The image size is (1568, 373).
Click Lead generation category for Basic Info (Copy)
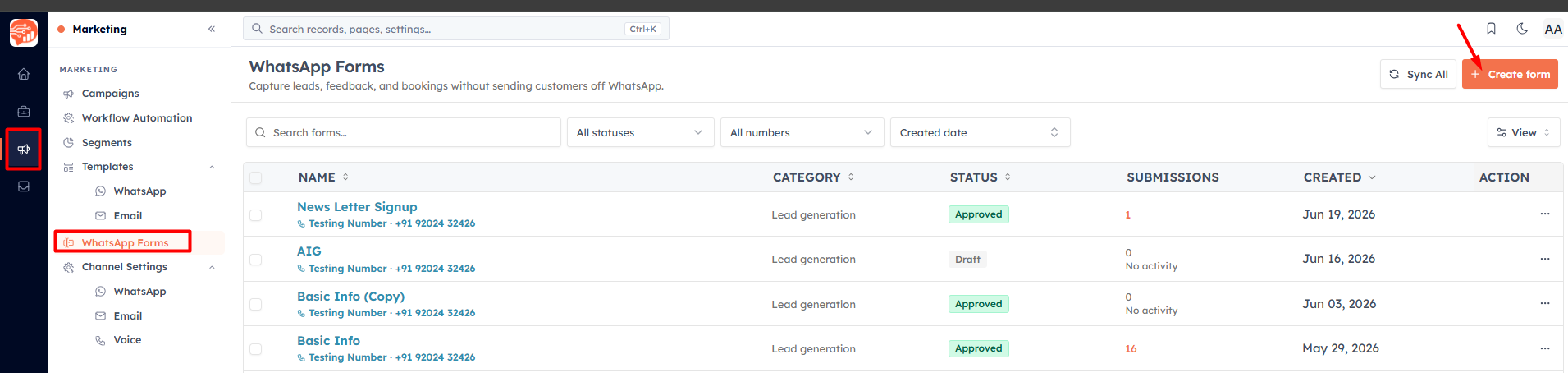point(813,304)
